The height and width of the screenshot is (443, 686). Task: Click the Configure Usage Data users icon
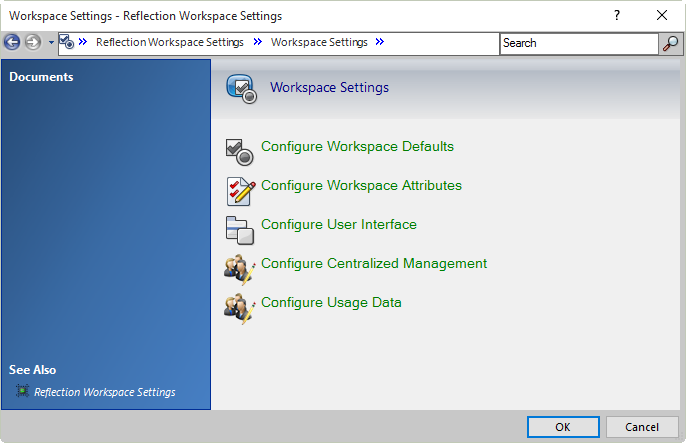coord(239,306)
